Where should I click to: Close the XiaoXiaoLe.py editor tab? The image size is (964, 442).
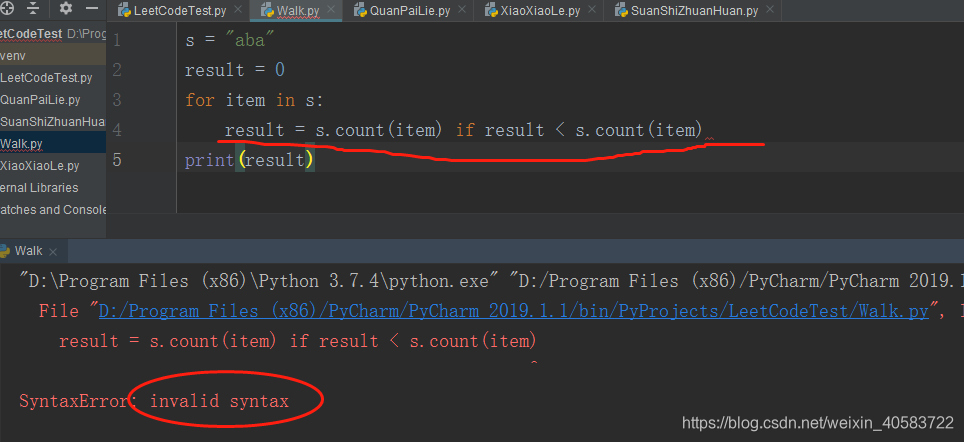point(592,10)
